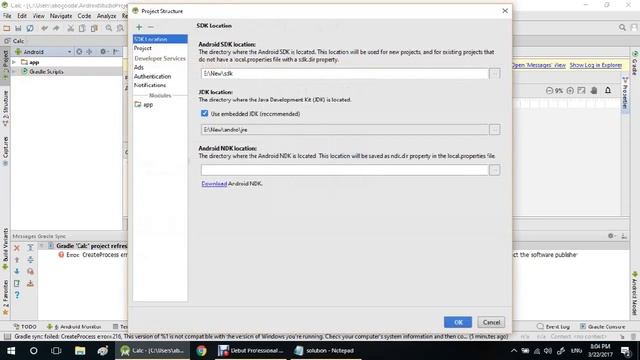
Task: Open the Event Log tool window
Action: (553, 327)
